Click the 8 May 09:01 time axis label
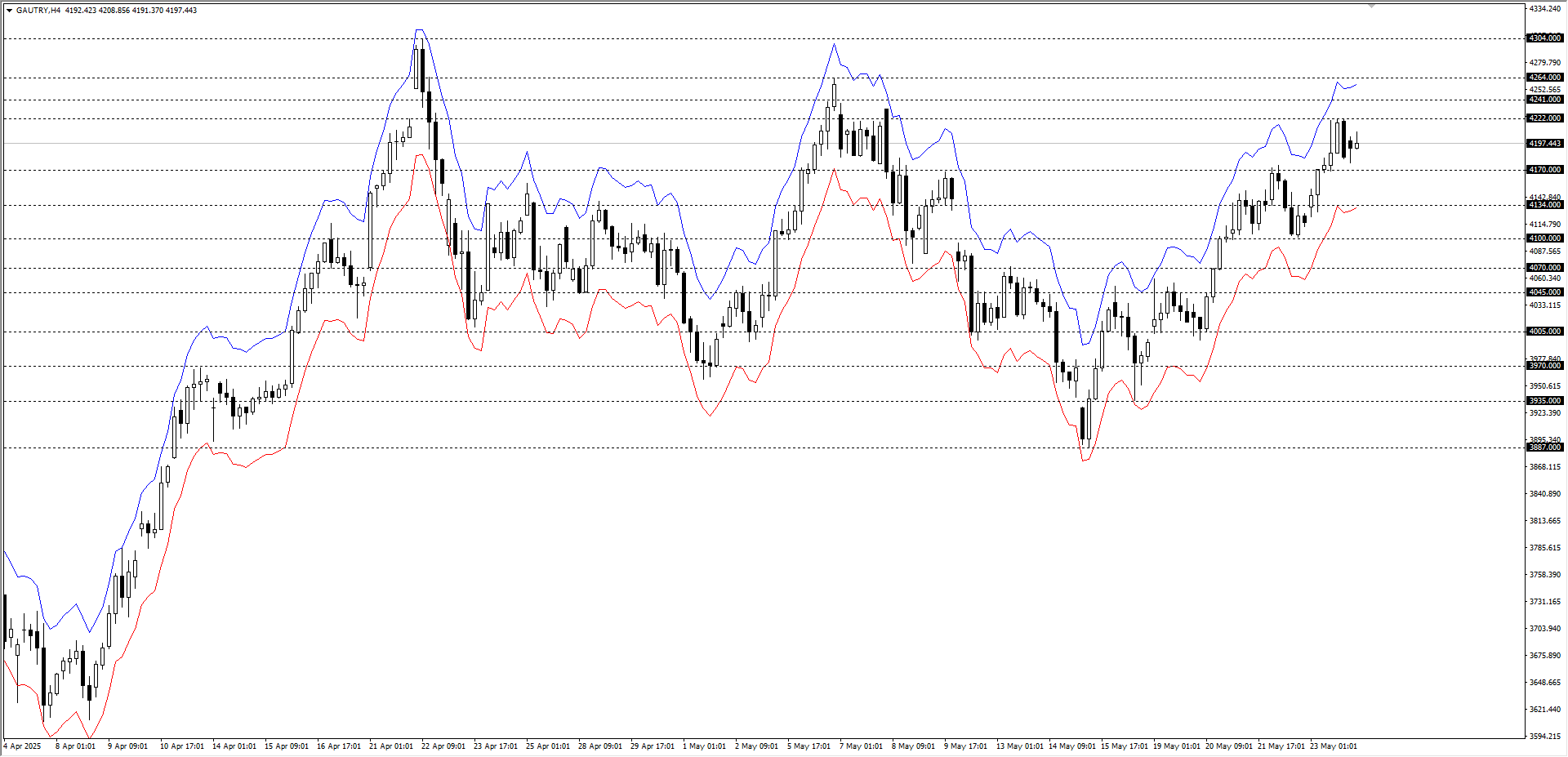This screenshot has height=757, width=1568. click(913, 746)
